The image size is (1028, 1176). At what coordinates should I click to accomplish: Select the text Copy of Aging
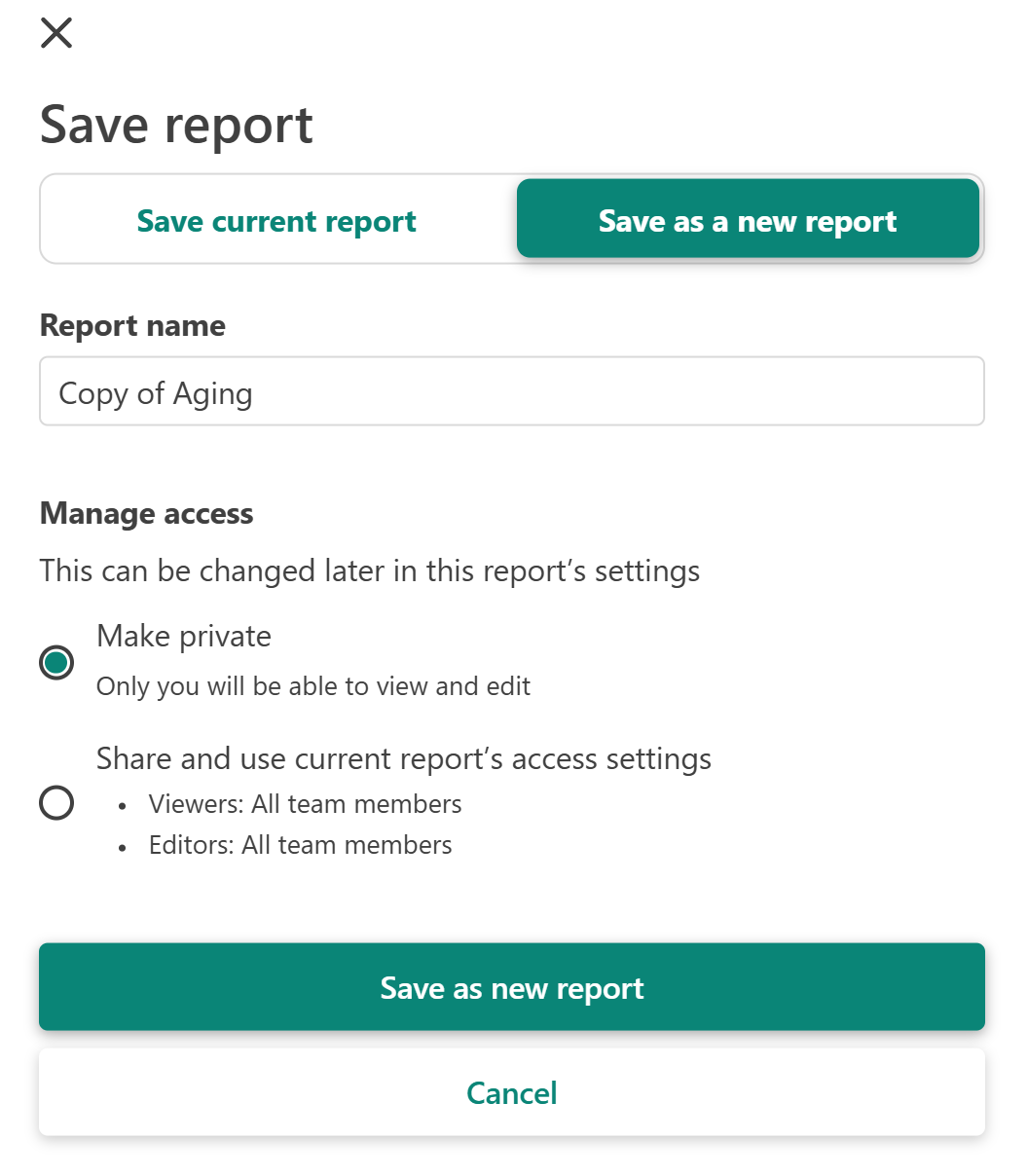coord(156,392)
